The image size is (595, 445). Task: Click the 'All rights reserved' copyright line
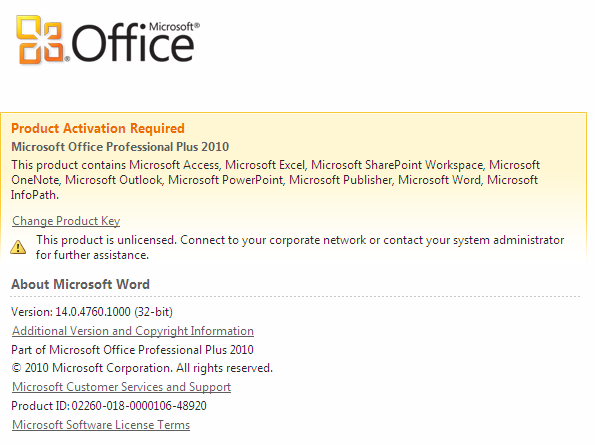pos(142,368)
